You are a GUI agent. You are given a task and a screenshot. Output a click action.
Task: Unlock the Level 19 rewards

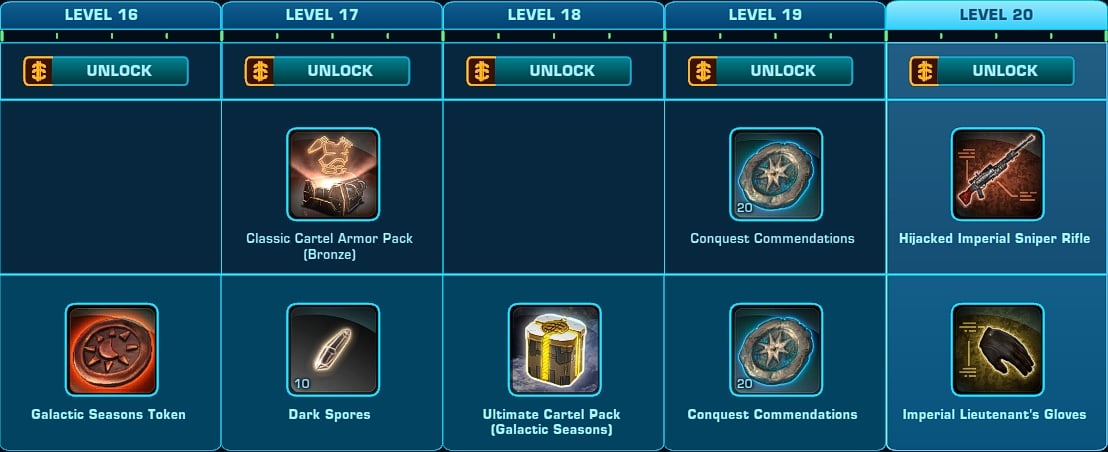pyautogui.click(x=770, y=71)
